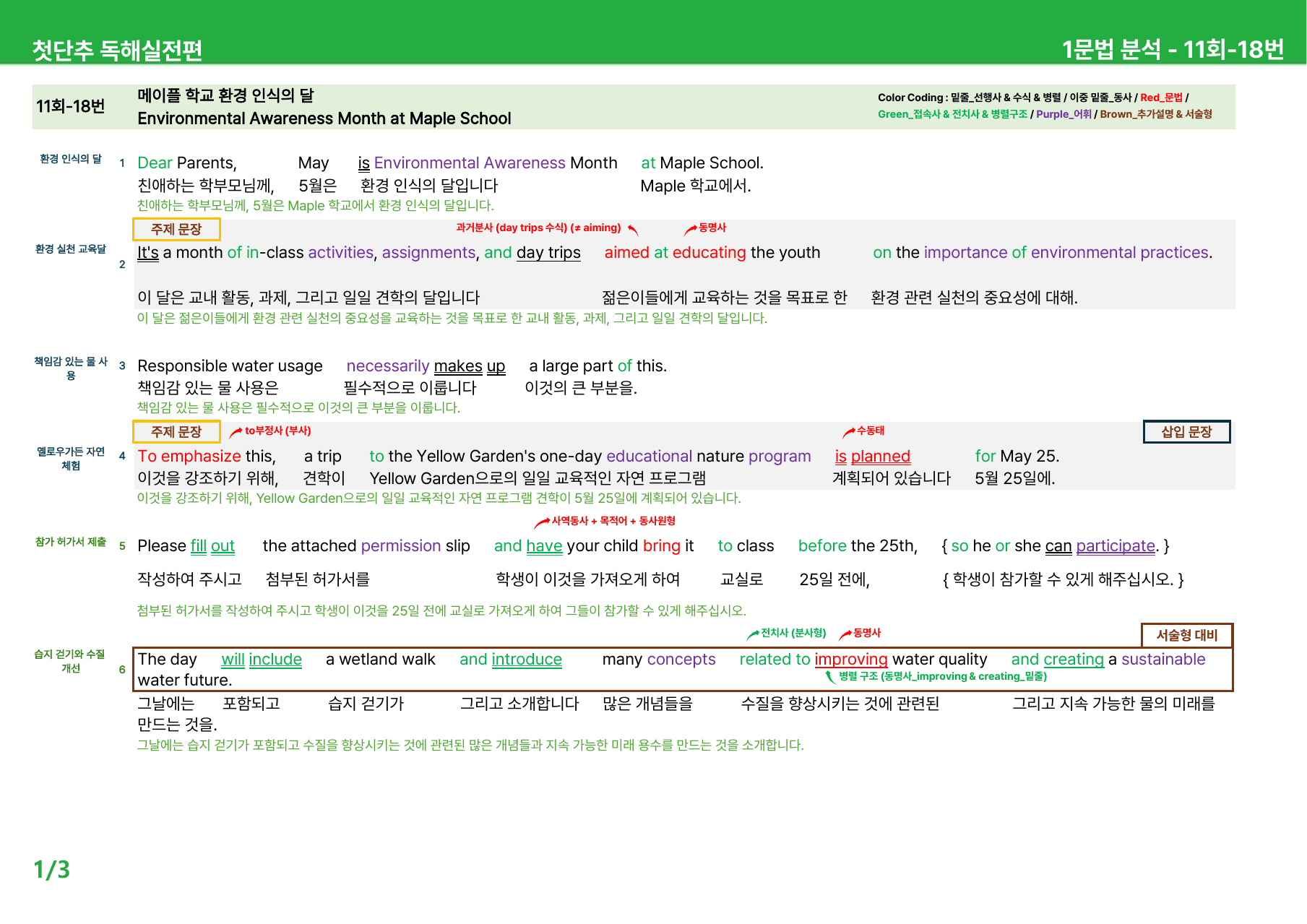Viewport: 1307px width, 924px height.
Task: Click side label '책임감 있는 물 사용'
Action: 71,368
